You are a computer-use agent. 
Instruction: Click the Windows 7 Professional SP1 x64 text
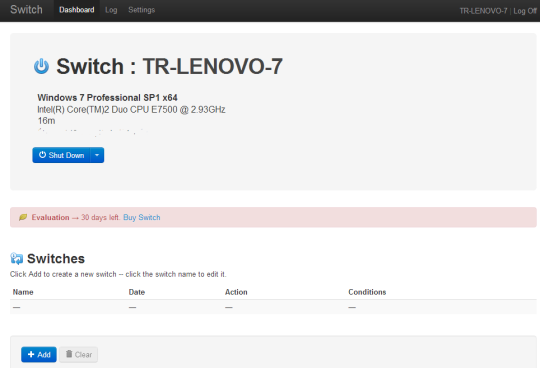point(107,98)
